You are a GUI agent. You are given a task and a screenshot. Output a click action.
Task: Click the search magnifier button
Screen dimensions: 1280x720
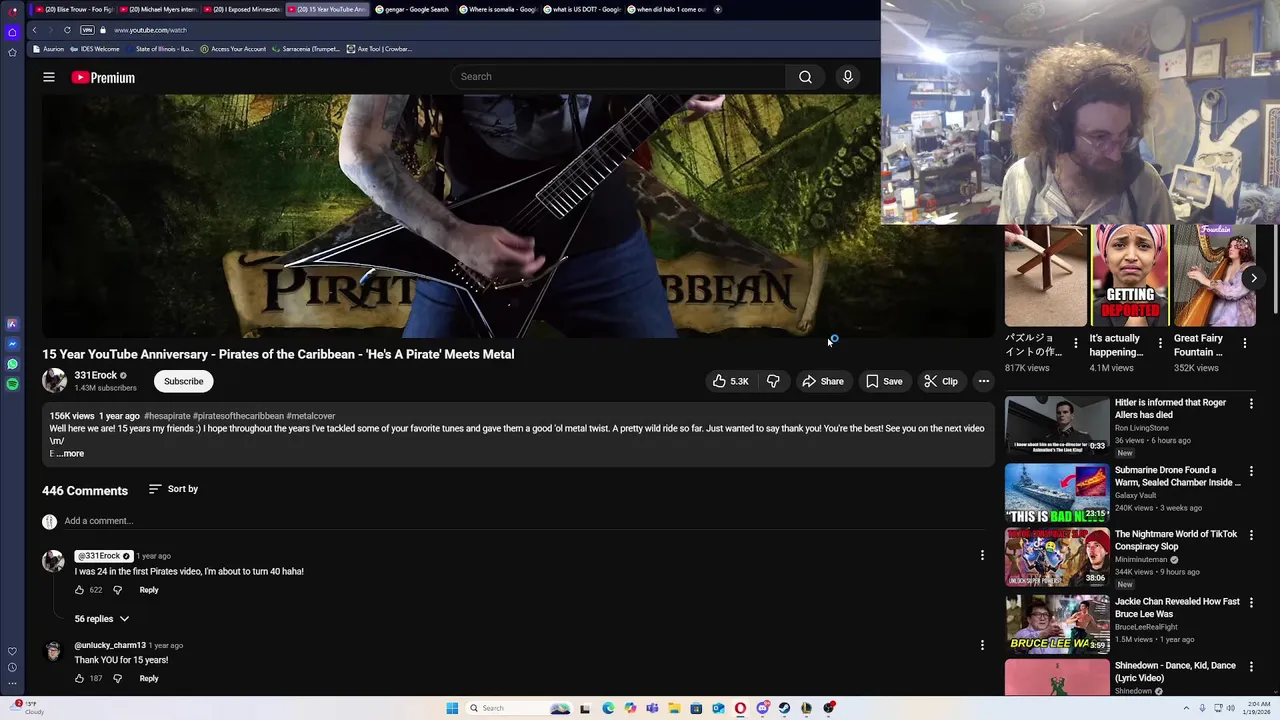click(805, 77)
